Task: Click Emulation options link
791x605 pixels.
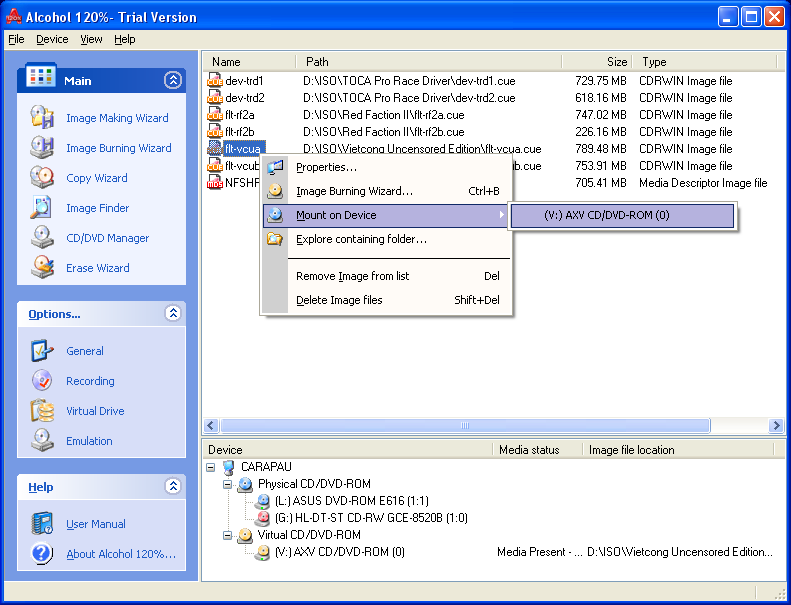Action: click(89, 441)
